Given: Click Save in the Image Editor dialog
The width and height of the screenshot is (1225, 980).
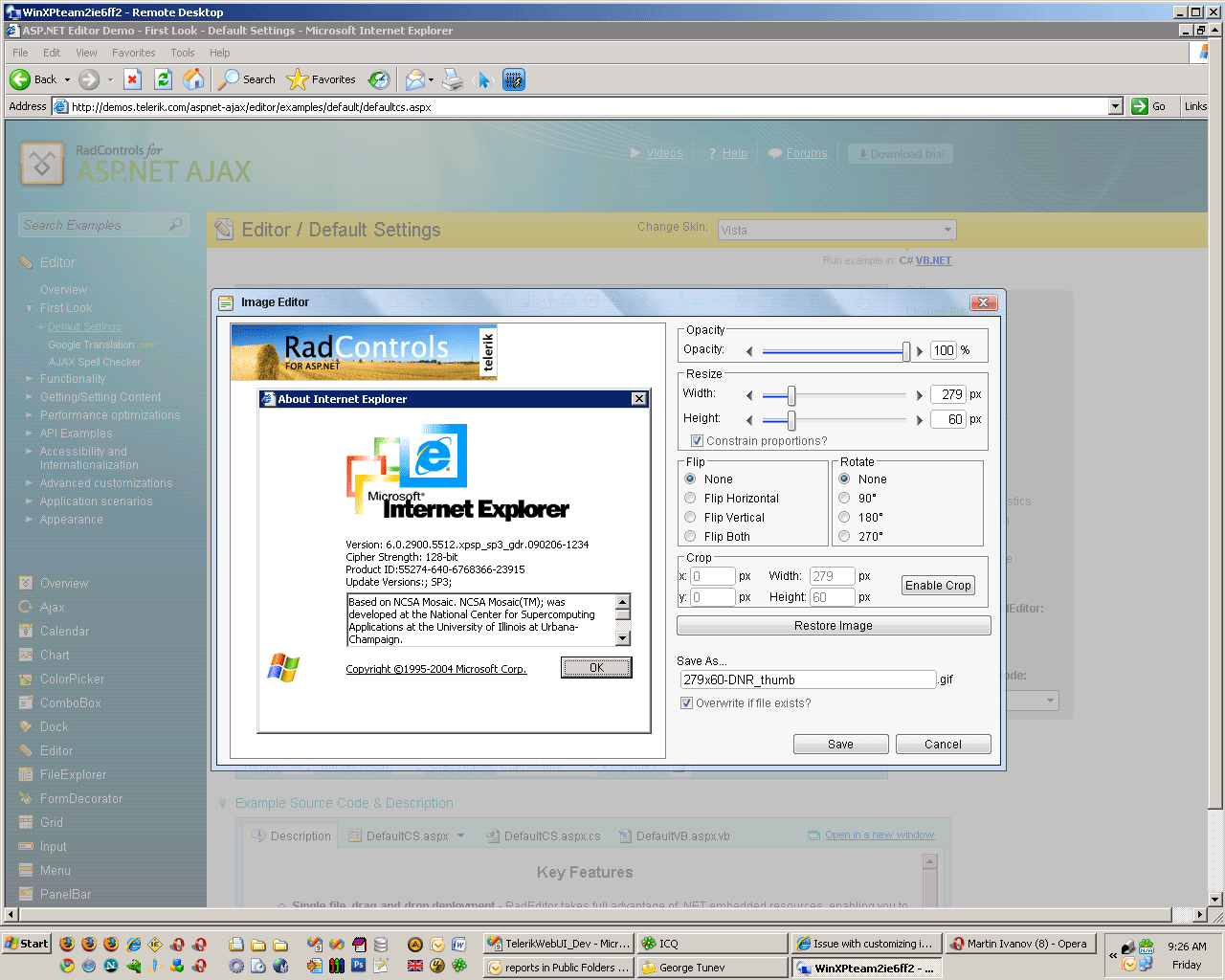Looking at the screenshot, I should click(x=840, y=745).
